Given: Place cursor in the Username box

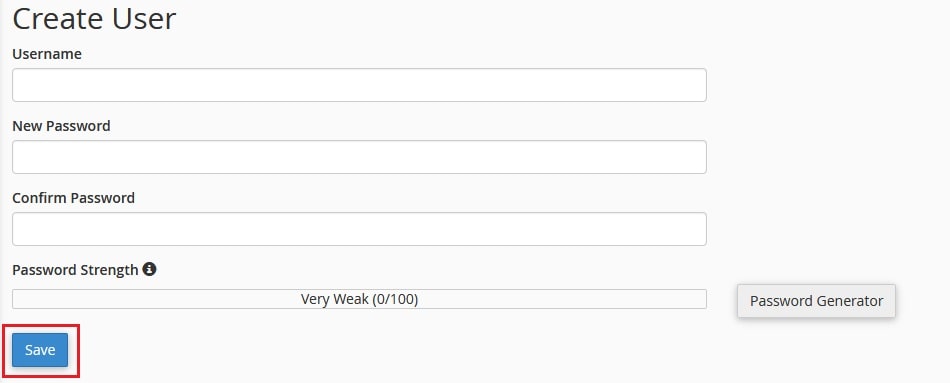Looking at the screenshot, I should click(x=359, y=85).
